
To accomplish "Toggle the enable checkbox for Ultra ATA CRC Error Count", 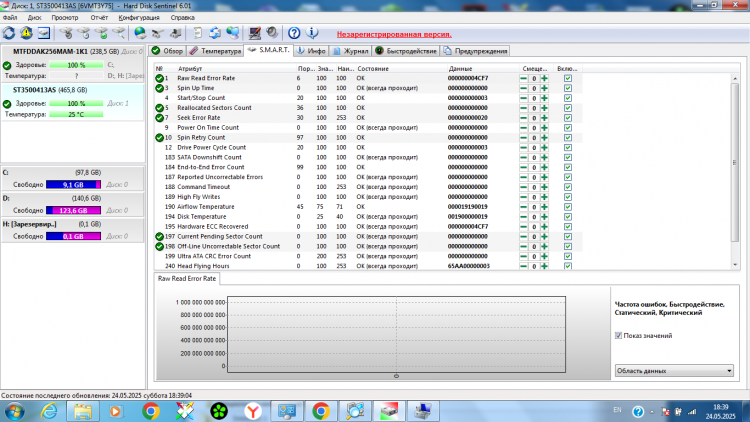I will point(568,256).
